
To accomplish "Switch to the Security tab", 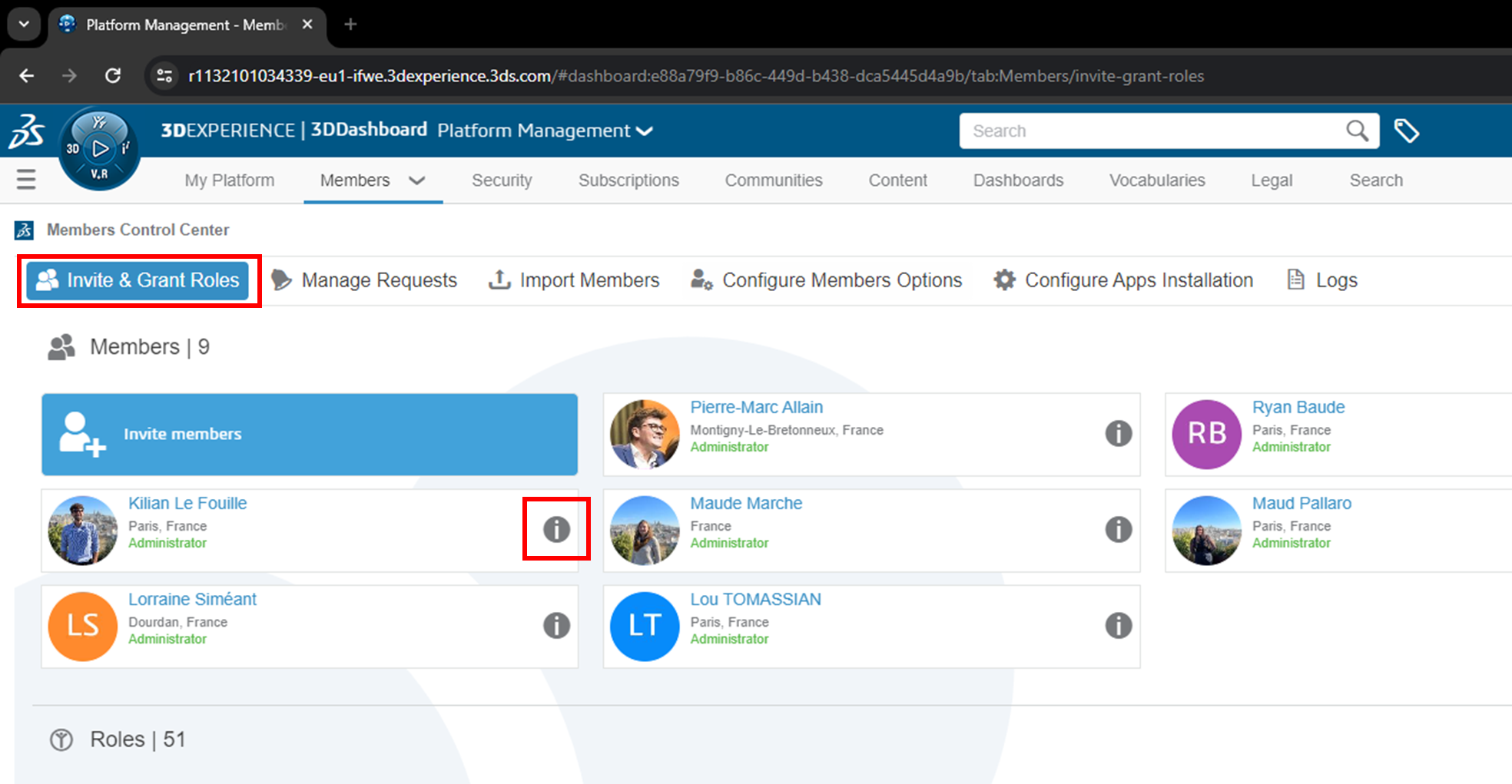I will click(x=501, y=180).
